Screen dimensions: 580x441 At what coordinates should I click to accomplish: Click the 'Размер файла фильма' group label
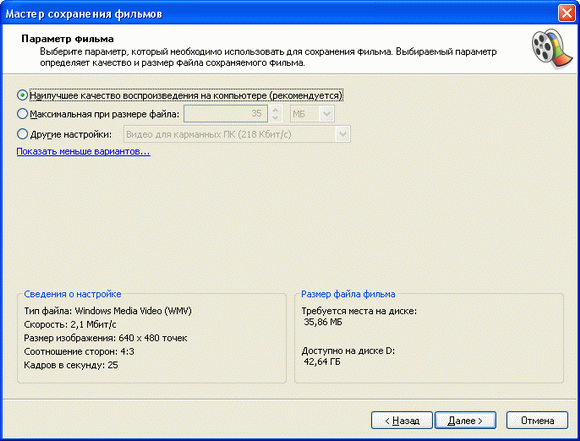(348, 294)
